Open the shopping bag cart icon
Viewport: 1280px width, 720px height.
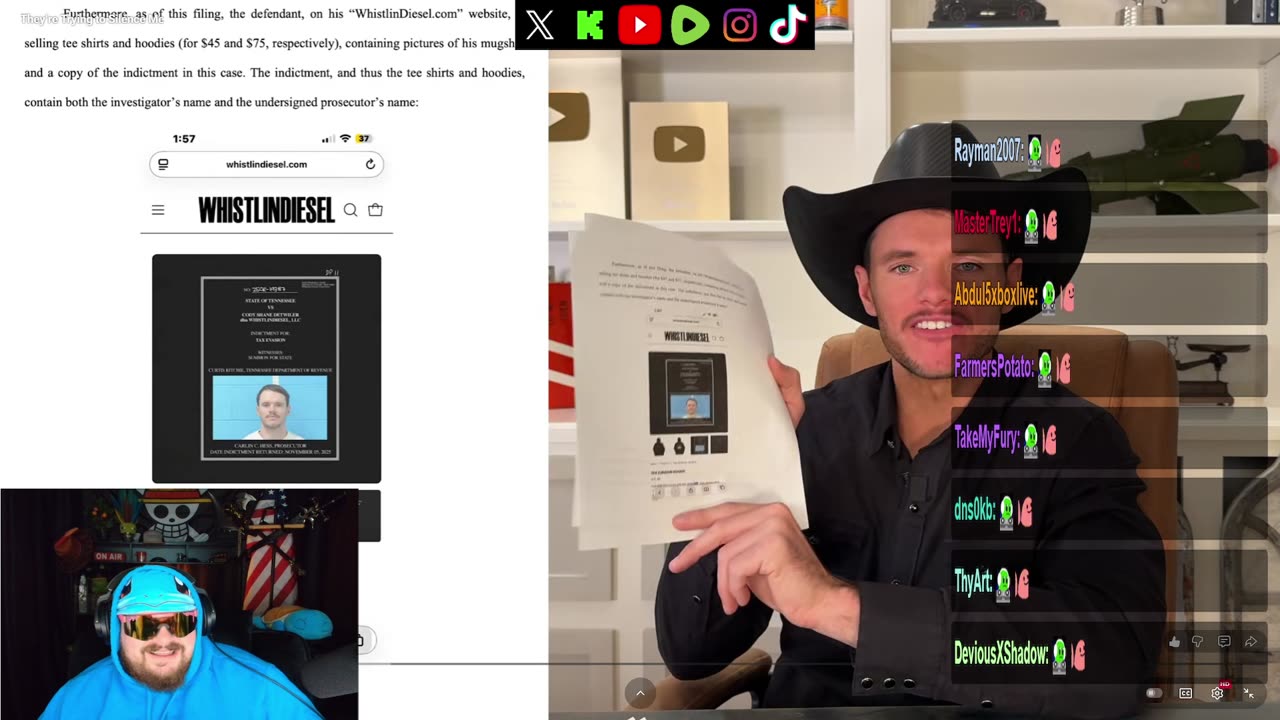(x=375, y=210)
